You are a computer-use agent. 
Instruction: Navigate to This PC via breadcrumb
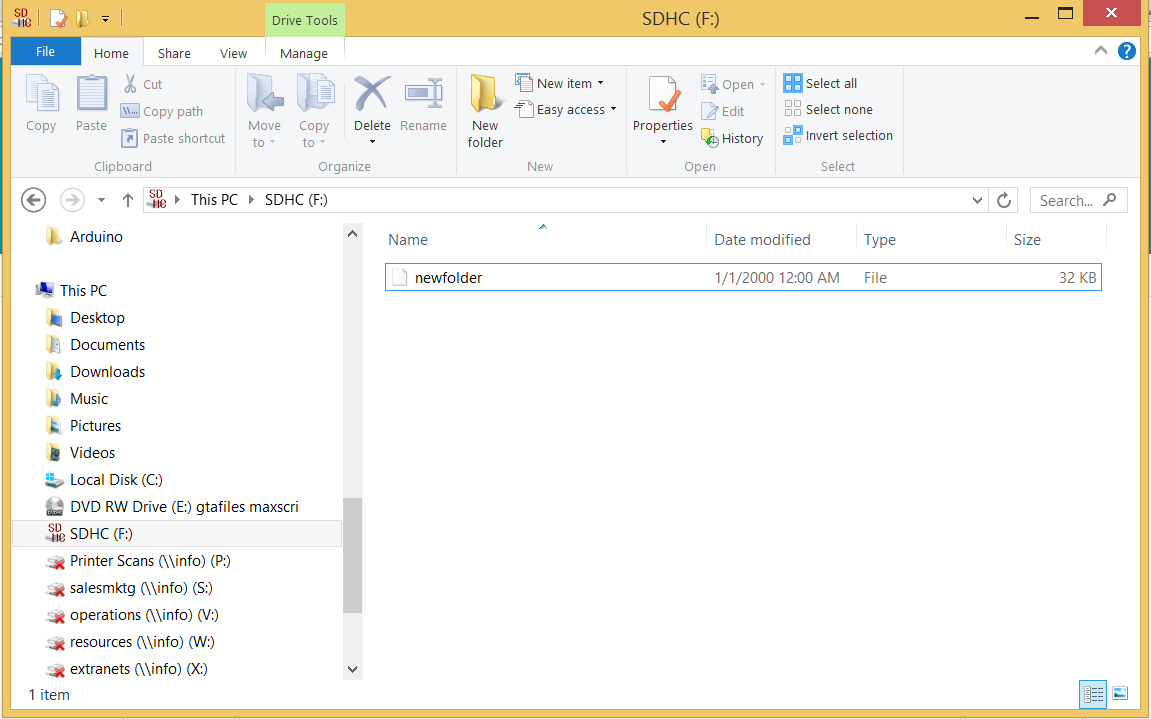pos(214,199)
